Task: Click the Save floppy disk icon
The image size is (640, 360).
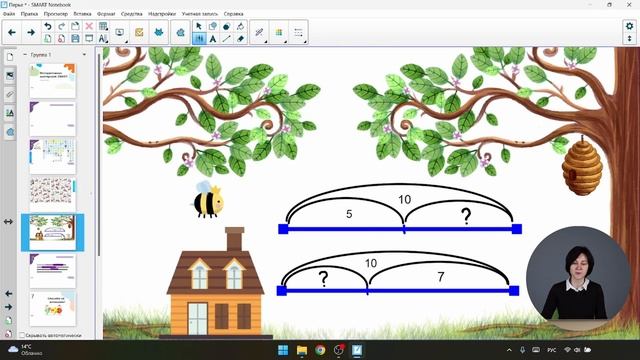Action: [75, 39]
